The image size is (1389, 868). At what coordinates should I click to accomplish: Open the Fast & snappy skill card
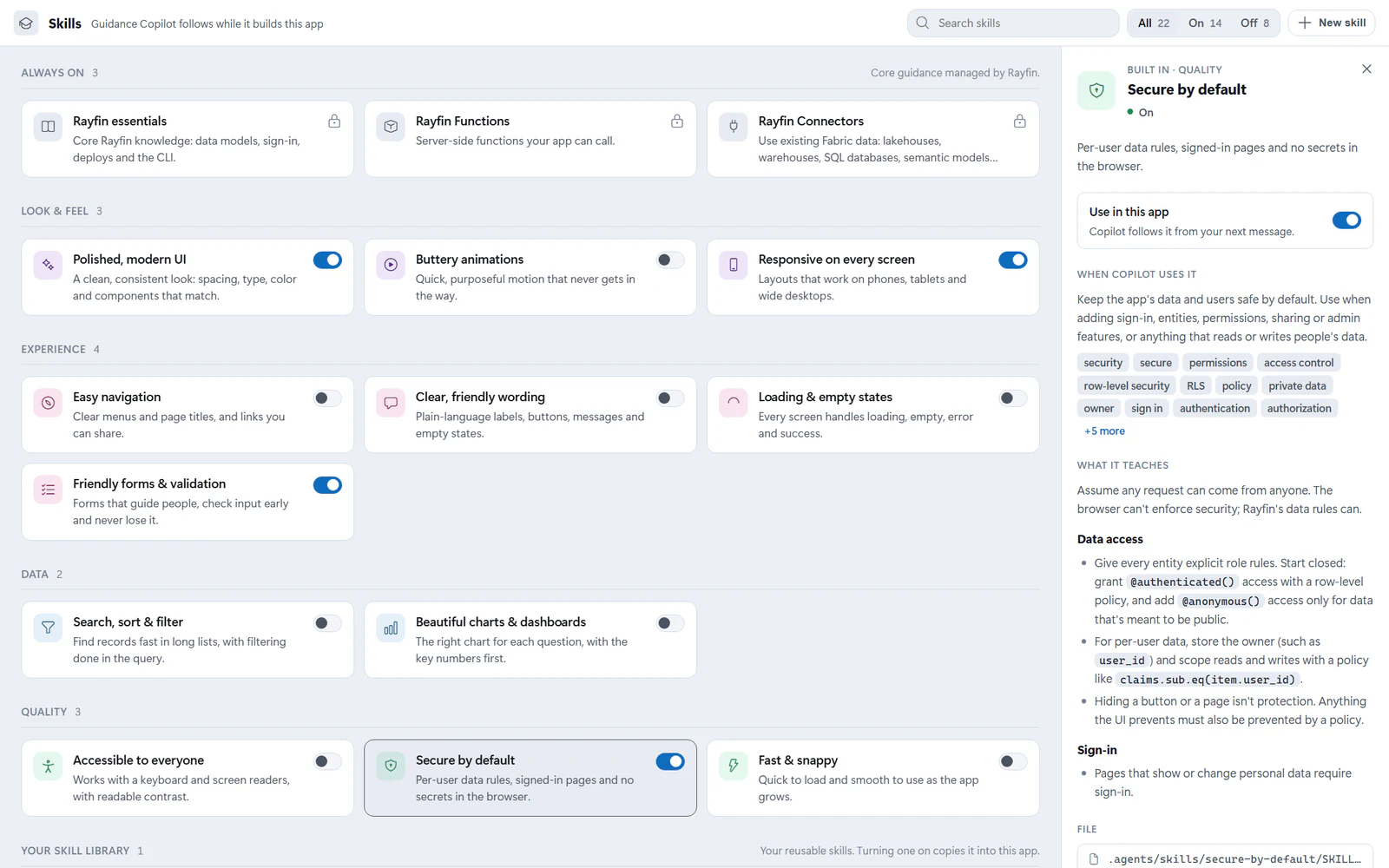click(x=872, y=778)
